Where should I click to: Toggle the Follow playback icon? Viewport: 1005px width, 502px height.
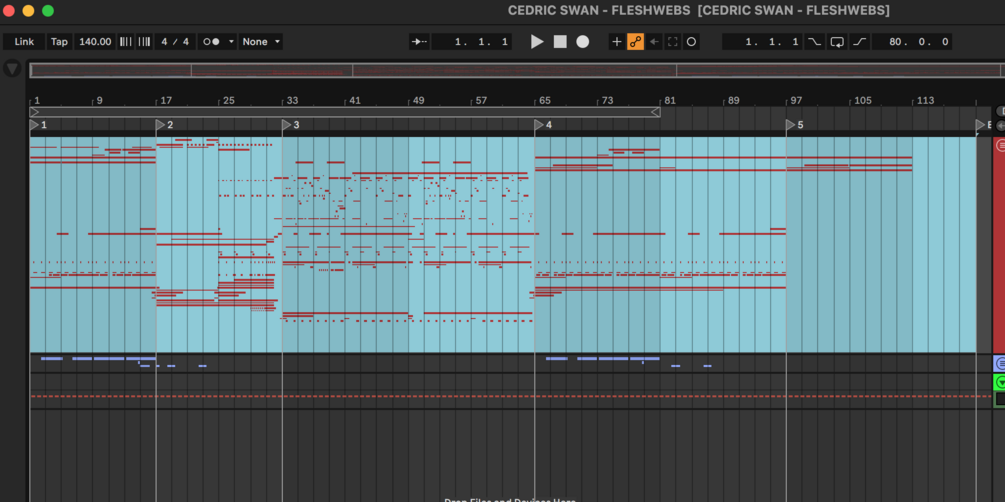coord(419,42)
